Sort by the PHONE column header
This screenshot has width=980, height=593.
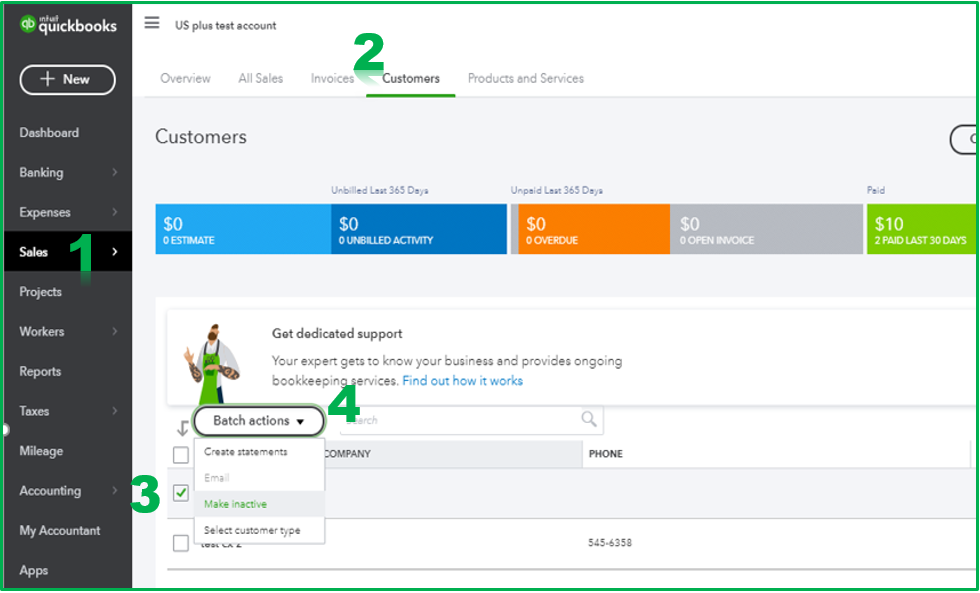coord(606,454)
